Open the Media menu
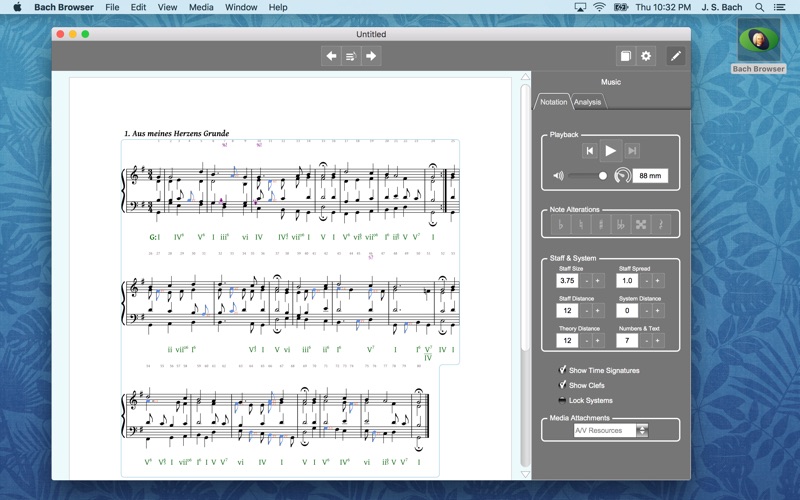This screenshot has width=800, height=500. click(x=201, y=7)
